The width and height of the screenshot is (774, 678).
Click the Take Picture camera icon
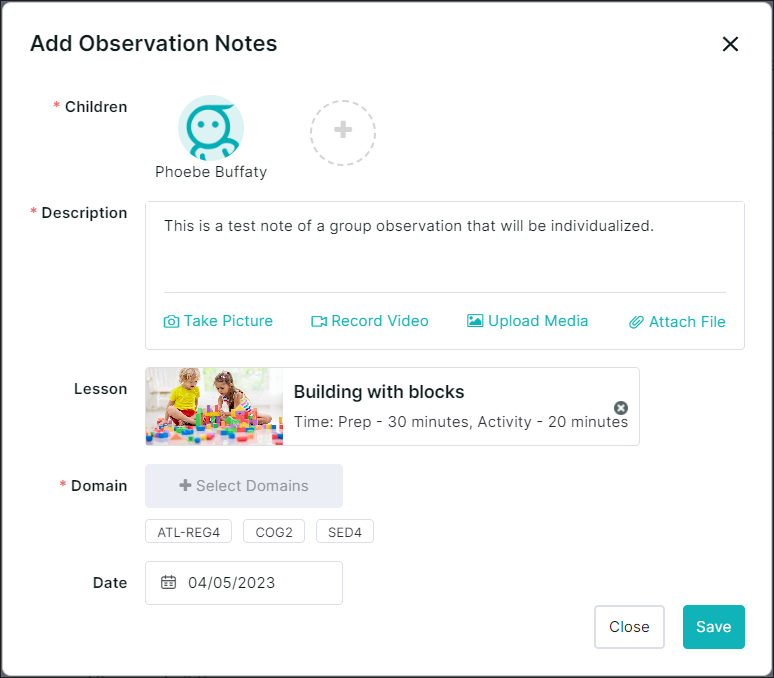tap(172, 322)
